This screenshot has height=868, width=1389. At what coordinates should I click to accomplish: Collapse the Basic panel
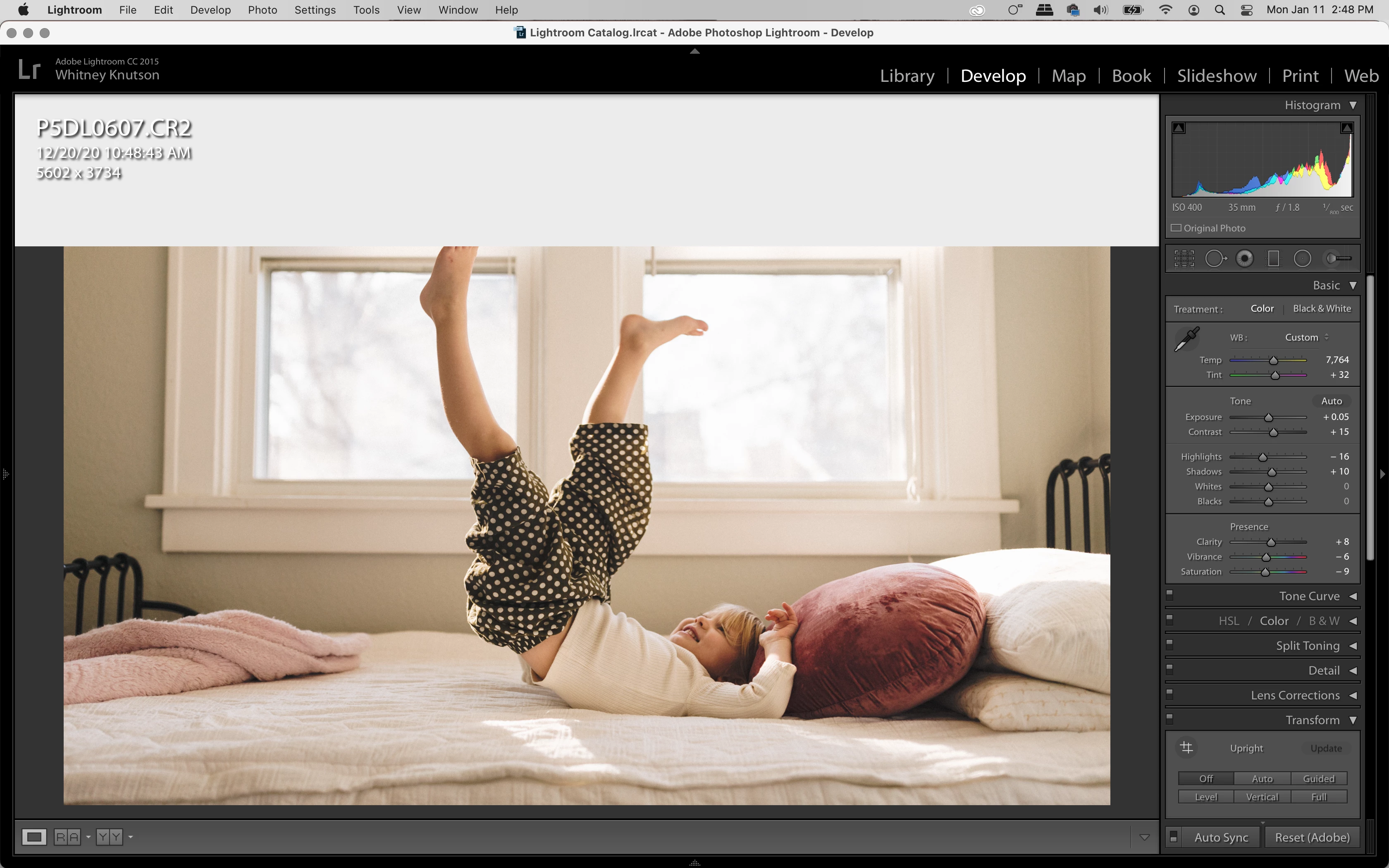point(1353,285)
